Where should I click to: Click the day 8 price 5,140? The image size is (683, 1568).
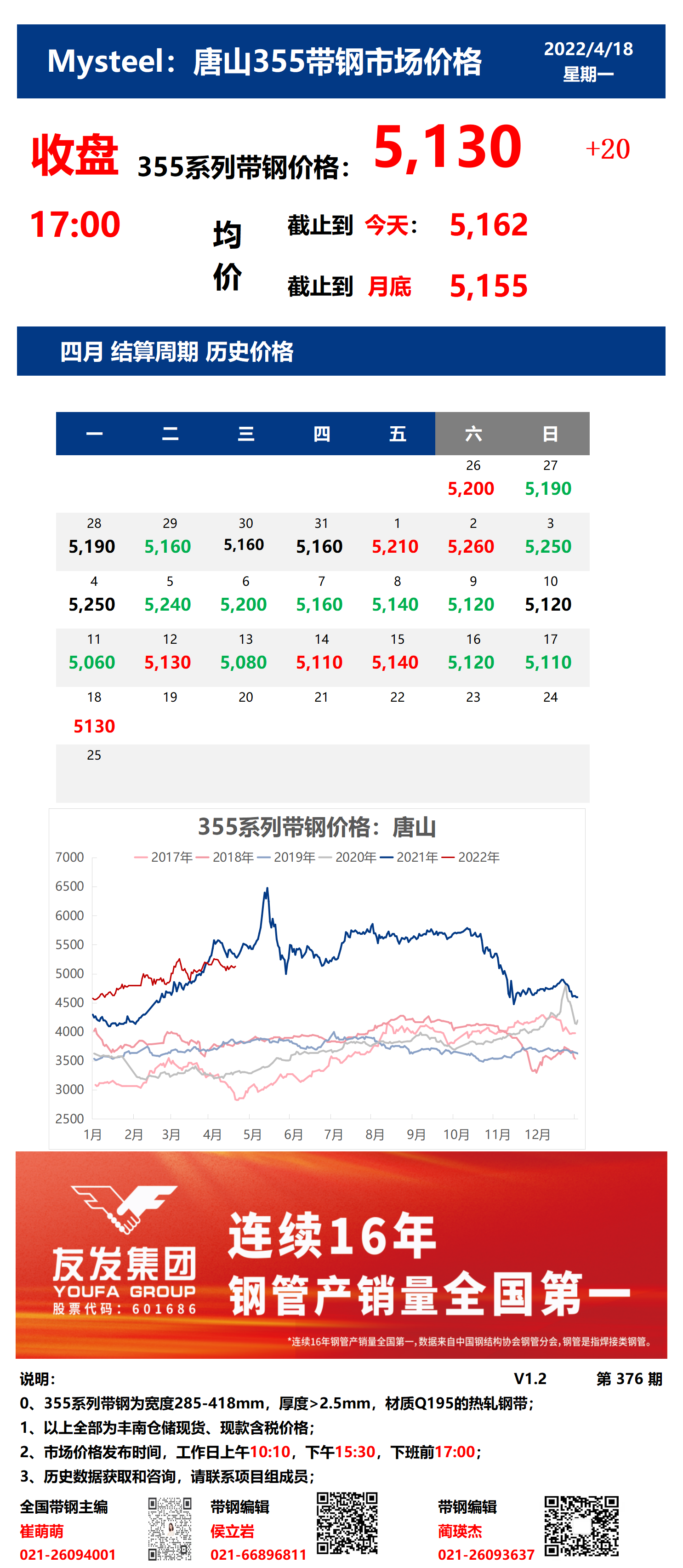(395, 604)
